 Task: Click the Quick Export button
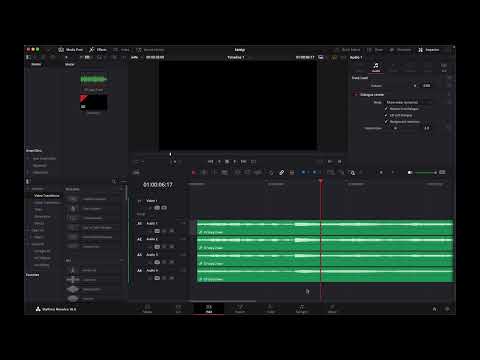[x=348, y=50]
